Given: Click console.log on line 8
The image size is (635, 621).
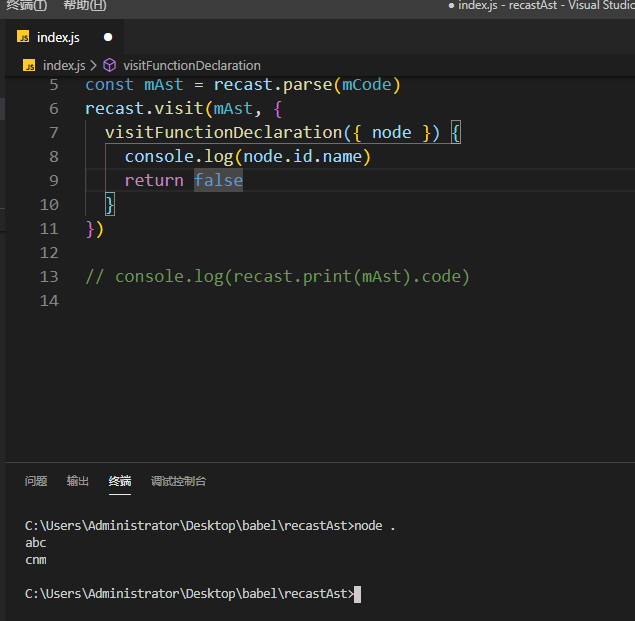Looking at the screenshot, I should 179,156.
